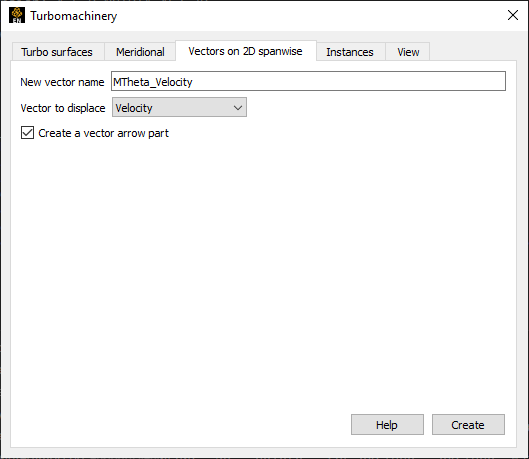
Task: Click the 'Vector to displace' label
Action: click(63, 108)
